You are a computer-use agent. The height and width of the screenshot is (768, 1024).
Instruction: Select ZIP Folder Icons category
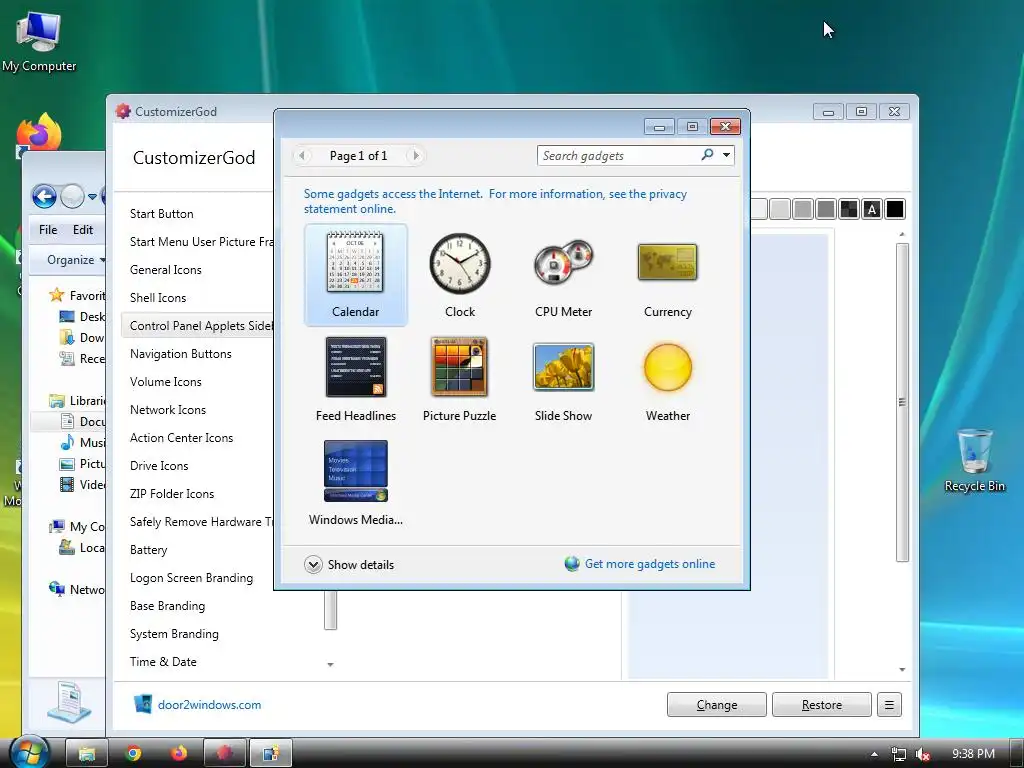[172, 494]
